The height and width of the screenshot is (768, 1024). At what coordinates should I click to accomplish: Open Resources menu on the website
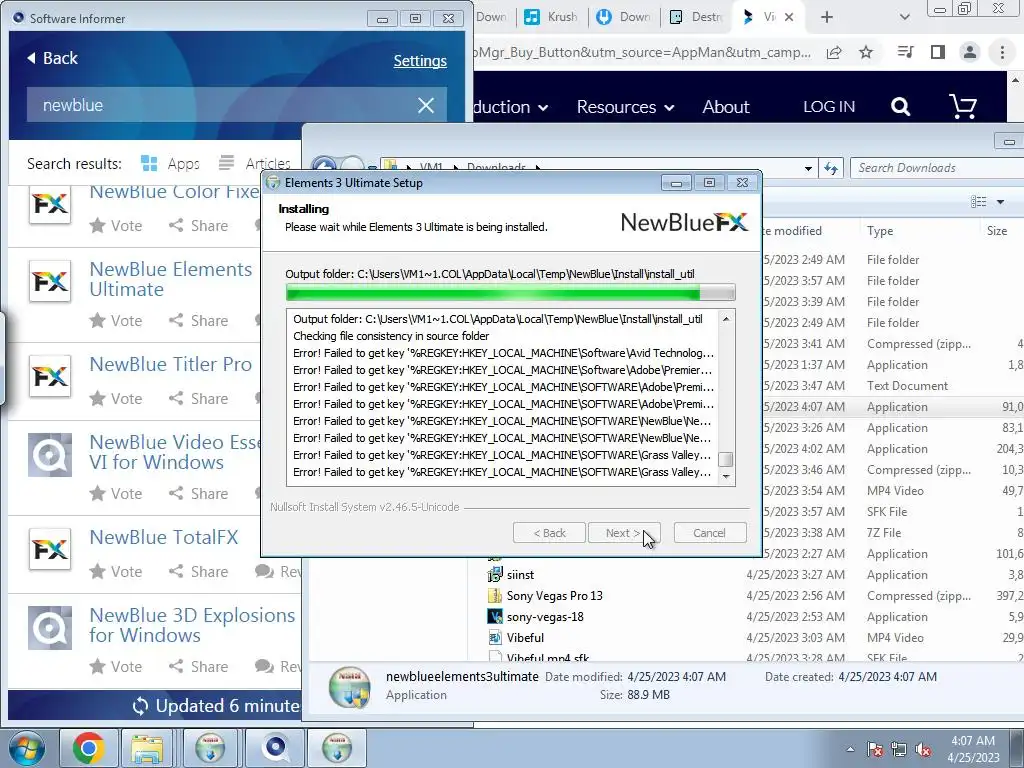[625, 106]
